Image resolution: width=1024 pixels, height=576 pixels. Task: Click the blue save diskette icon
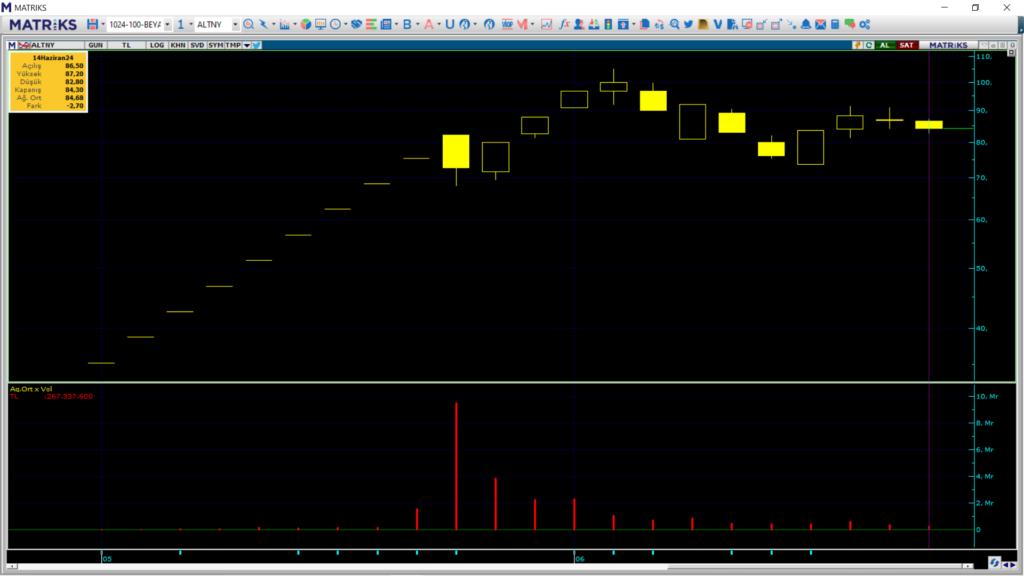[x=92, y=24]
